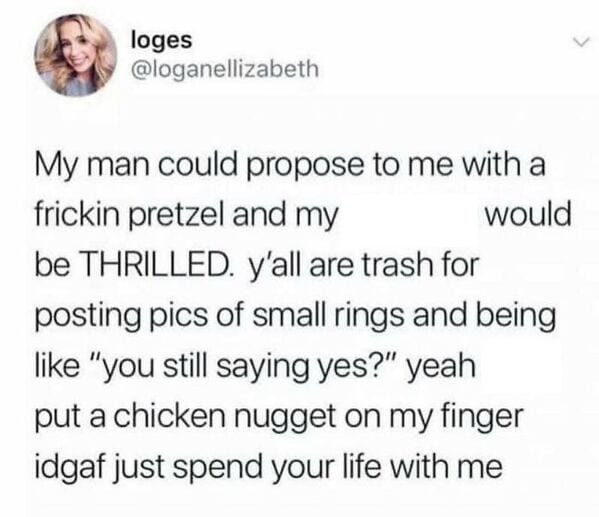
Task: Click the first line starting 'My man could propose'
Action: 290,167
